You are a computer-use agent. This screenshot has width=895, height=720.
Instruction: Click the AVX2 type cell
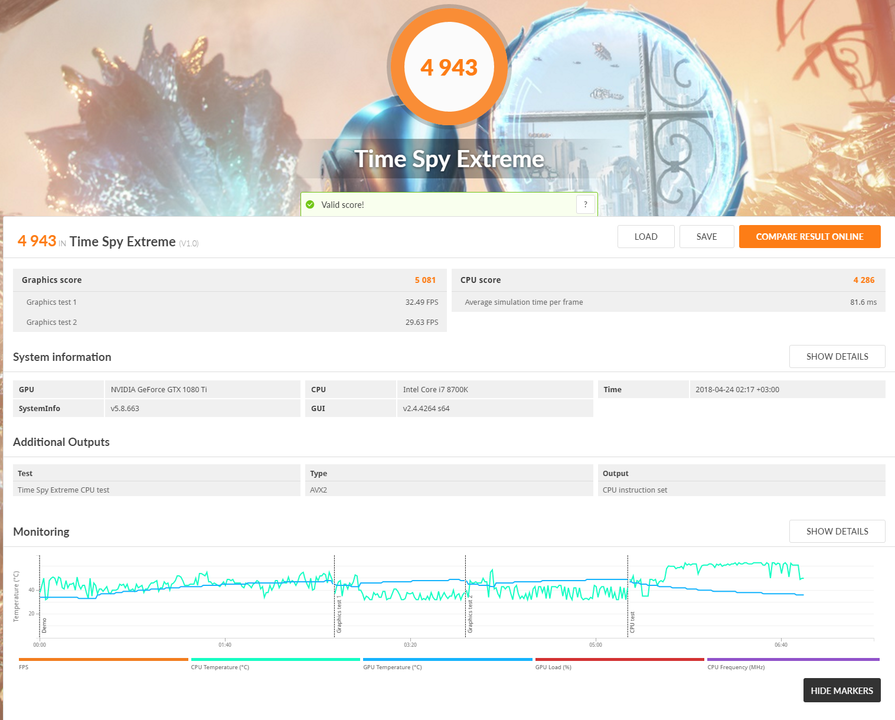449,489
